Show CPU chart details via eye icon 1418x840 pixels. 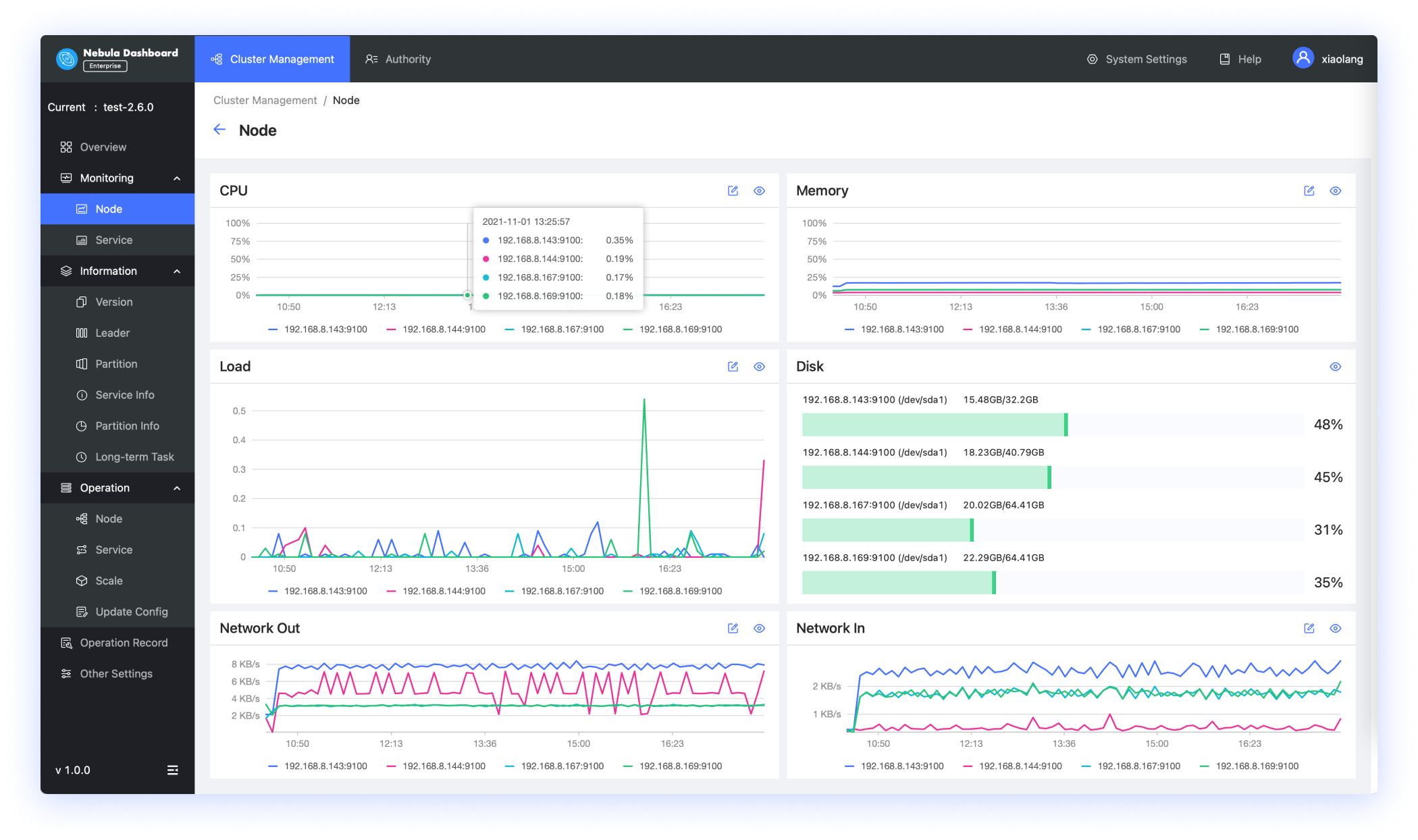[759, 191]
